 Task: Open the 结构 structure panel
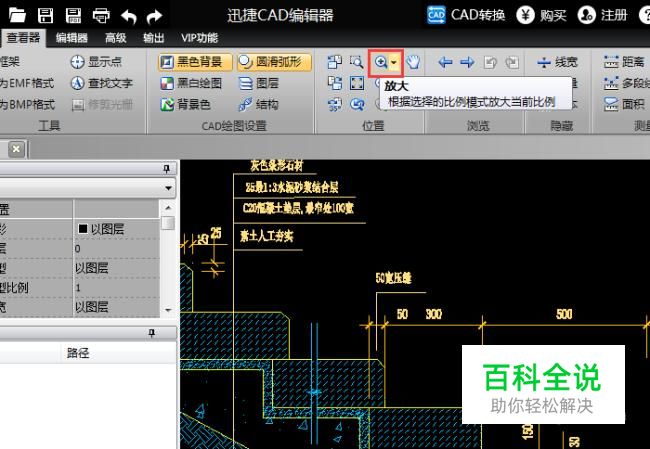pos(259,104)
